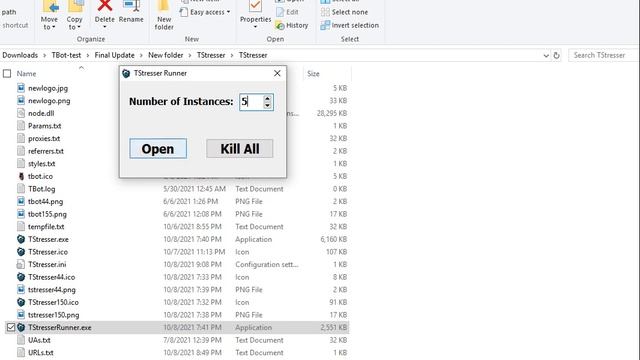Select the tstresser44.png file

52,290
